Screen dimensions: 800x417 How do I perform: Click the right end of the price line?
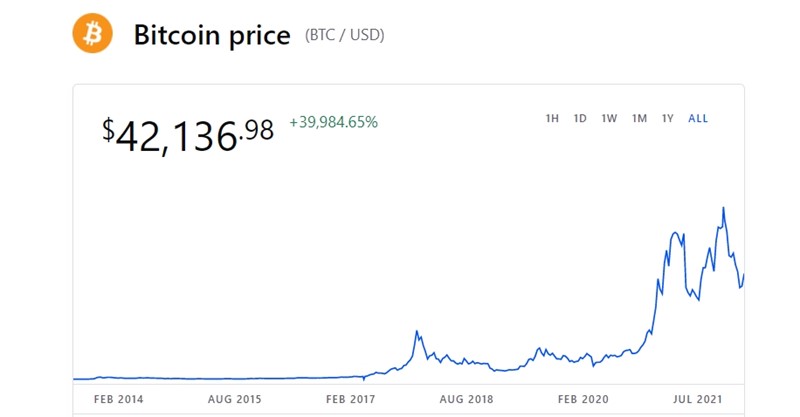click(744, 275)
